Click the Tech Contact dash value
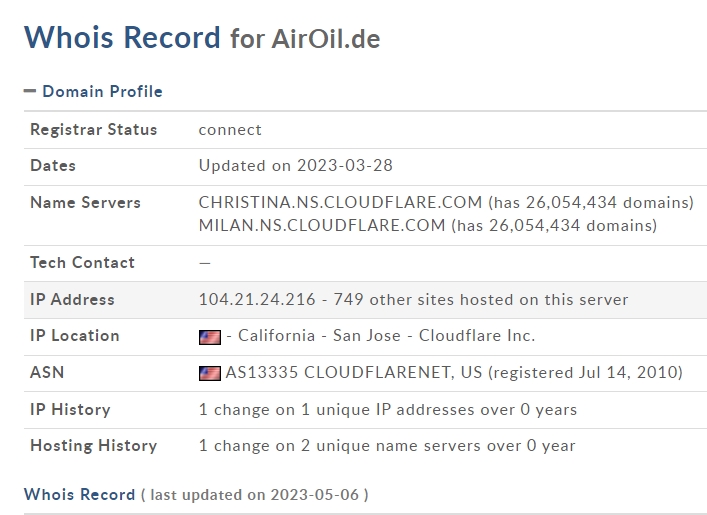The image size is (707, 515). point(205,262)
